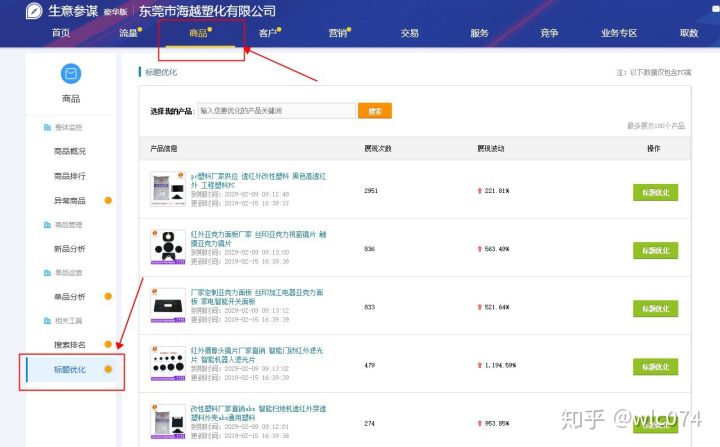Open 搜索排名 in the sidebar

(x=70, y=345)
